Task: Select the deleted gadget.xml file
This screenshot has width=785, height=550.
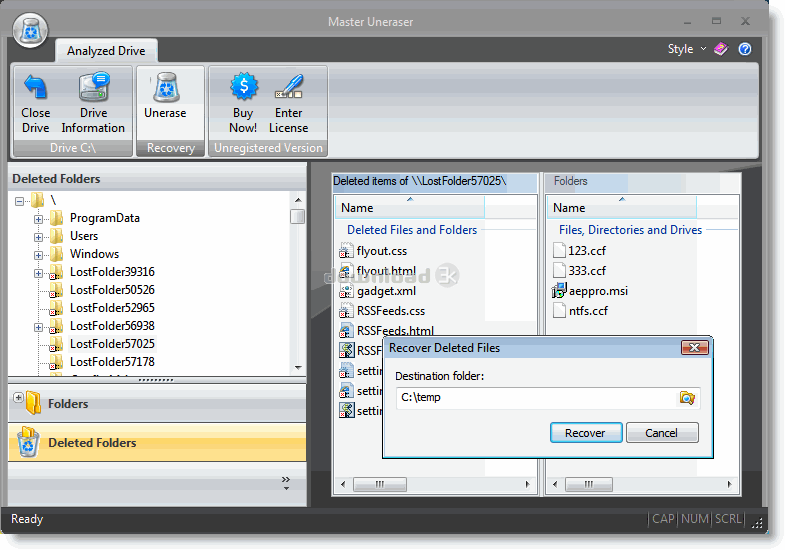Action: [386, 291]
